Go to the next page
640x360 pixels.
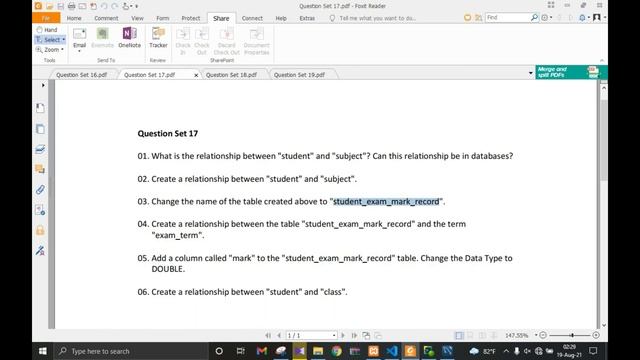pos(343,335)
